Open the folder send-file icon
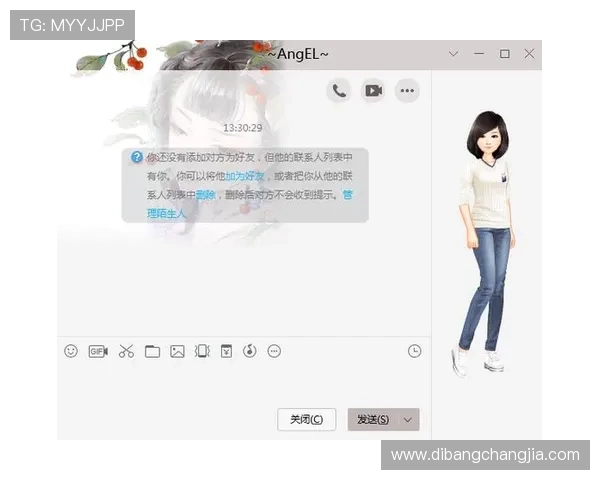This screenshot has height=480, width=600. (x=152, y=351)
